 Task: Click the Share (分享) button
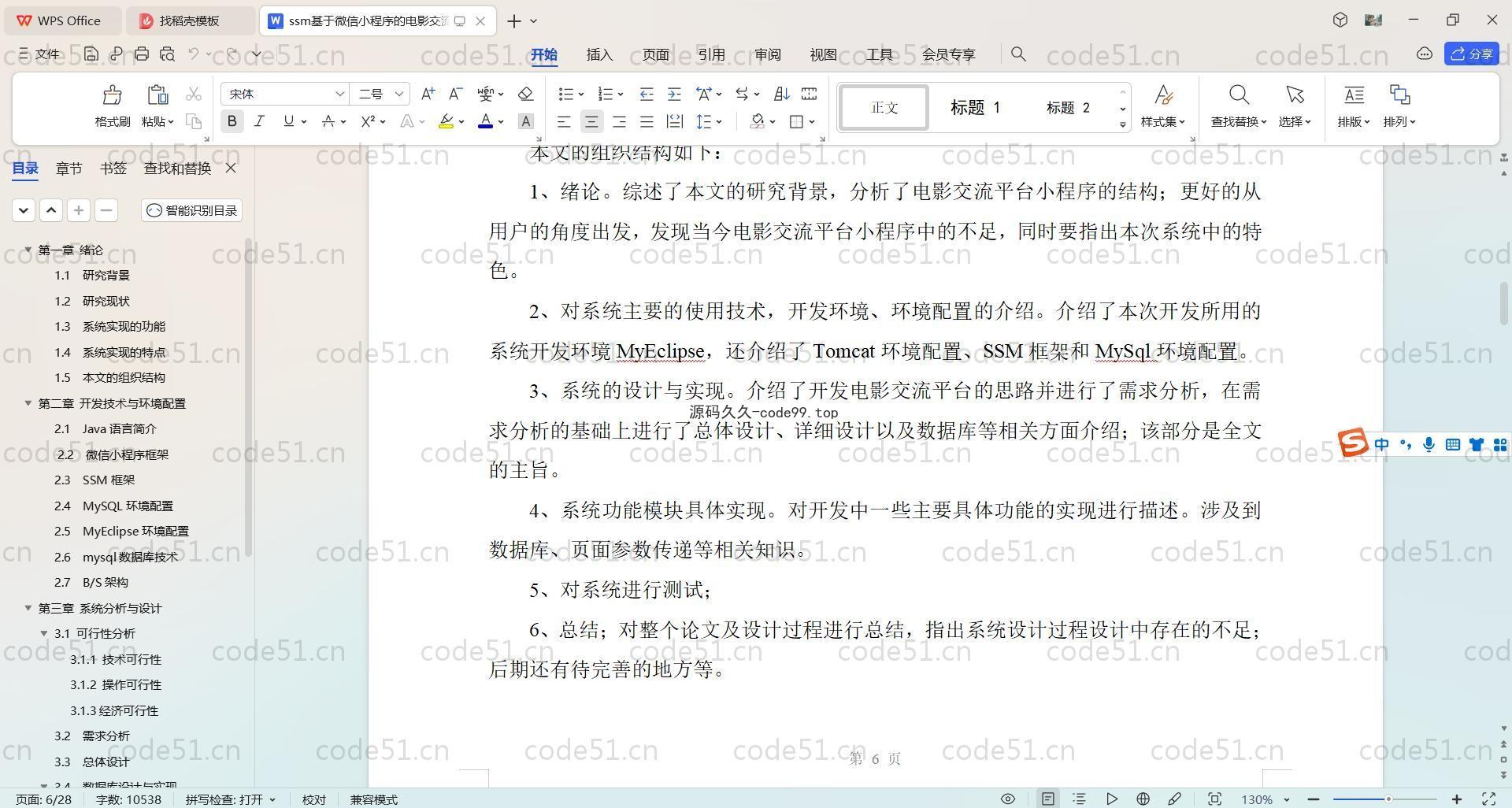pyautogui.click(x=1471, y=54)
